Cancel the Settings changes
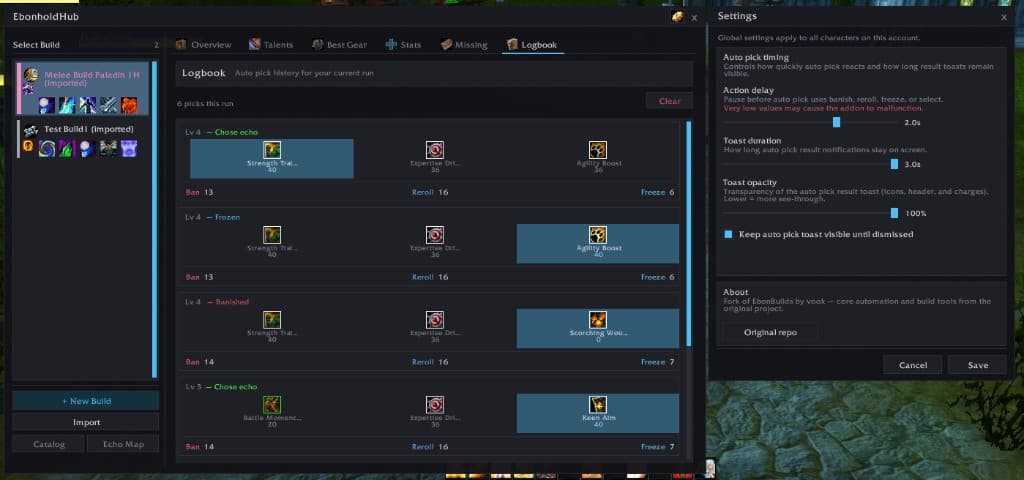The width and height of the screenshot is (1024, 480). pyautogui.click(x=912, y=365)
